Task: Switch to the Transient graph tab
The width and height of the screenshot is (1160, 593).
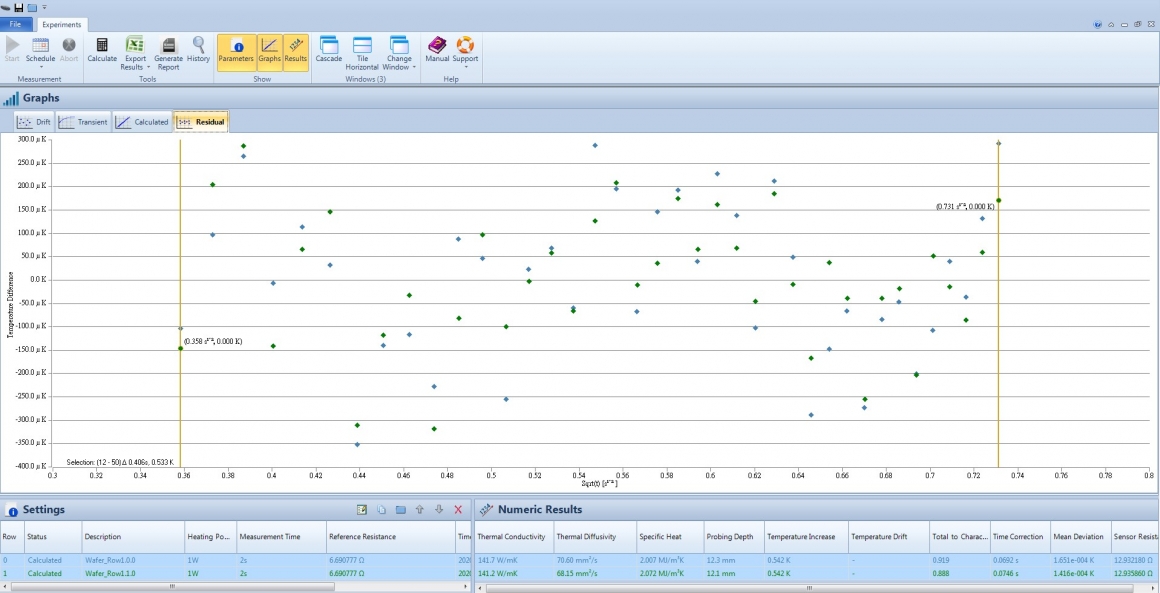Action: point(84,122)
